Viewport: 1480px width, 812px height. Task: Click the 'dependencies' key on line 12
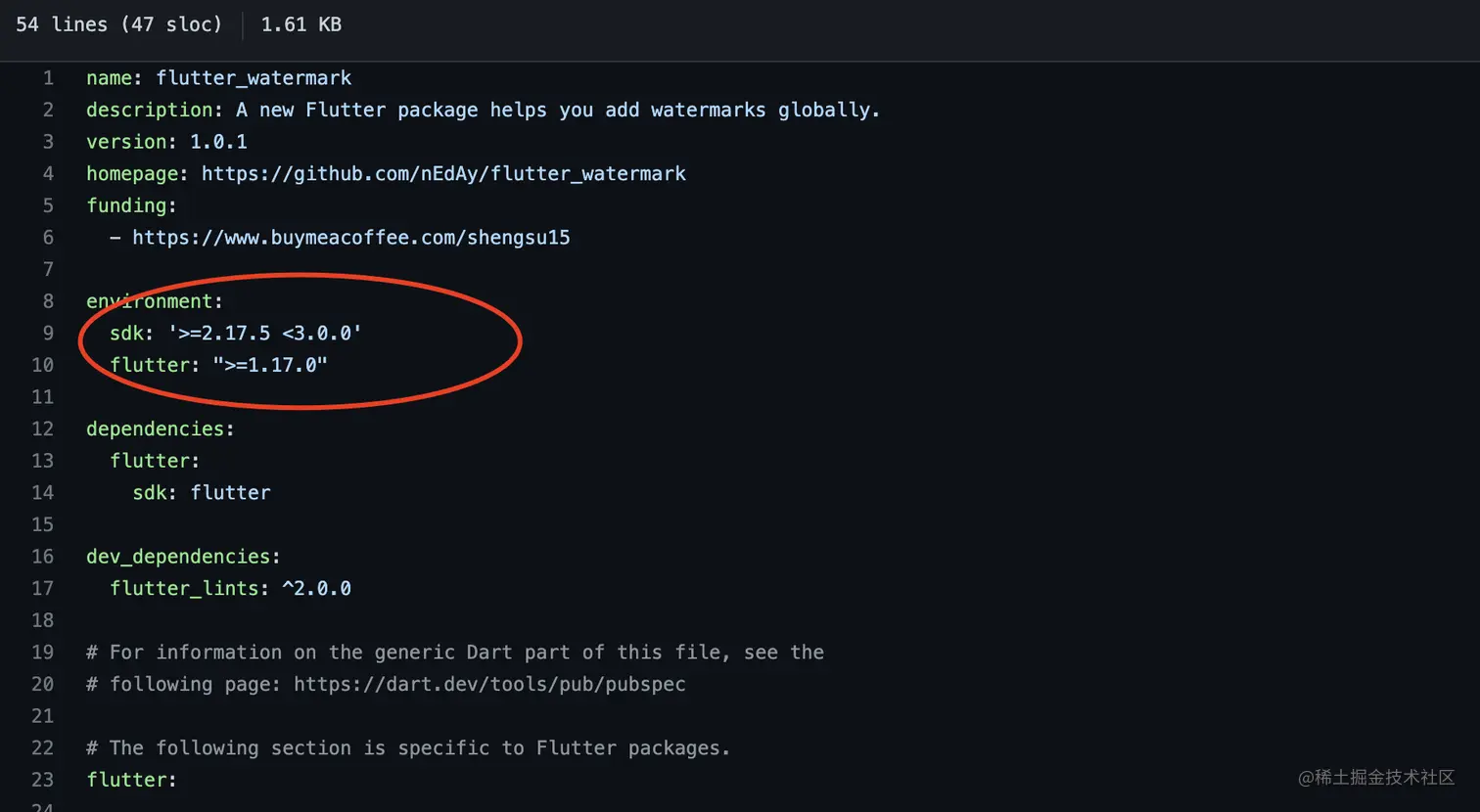tap(156, 429)
